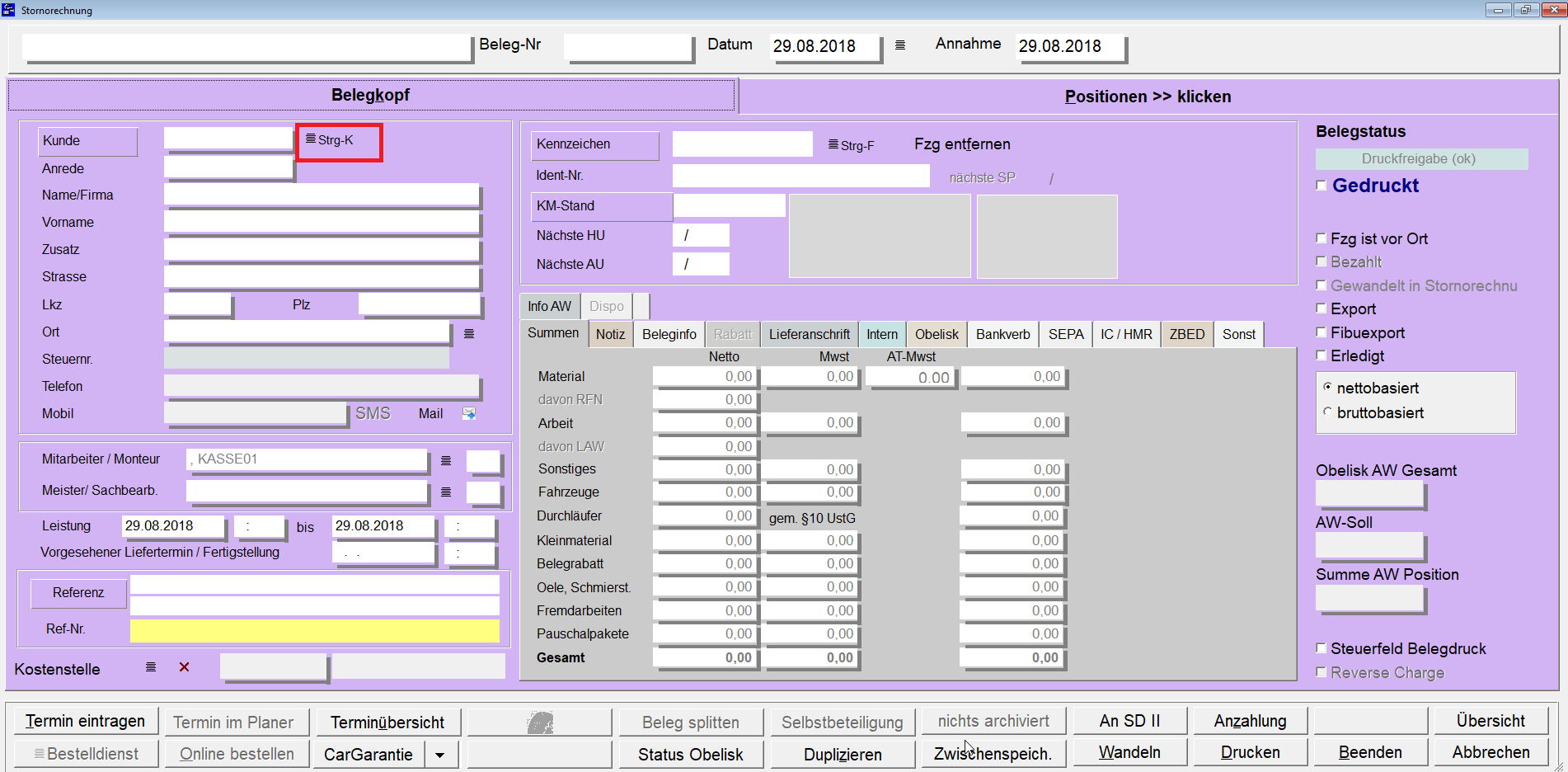
Task: Open the Obelisk tab
Action: coord(937,334)
